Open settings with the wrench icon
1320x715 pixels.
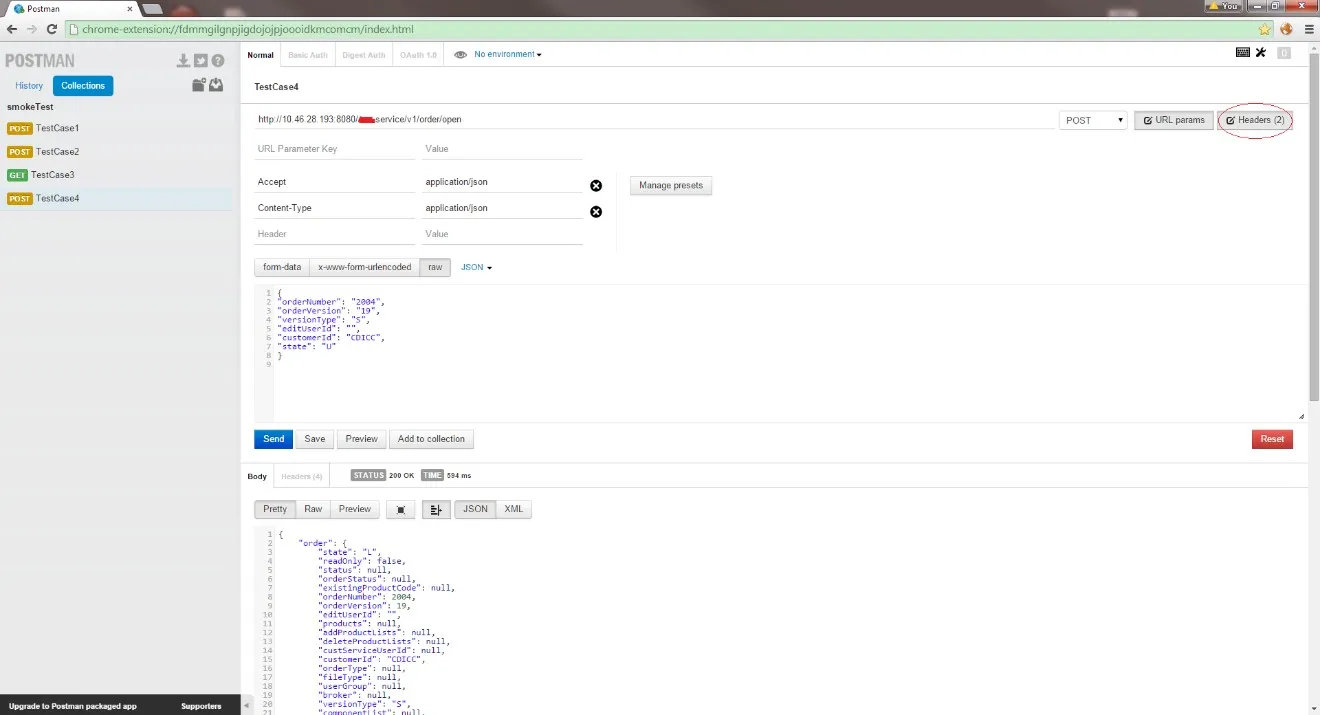tap(1261, 53)
